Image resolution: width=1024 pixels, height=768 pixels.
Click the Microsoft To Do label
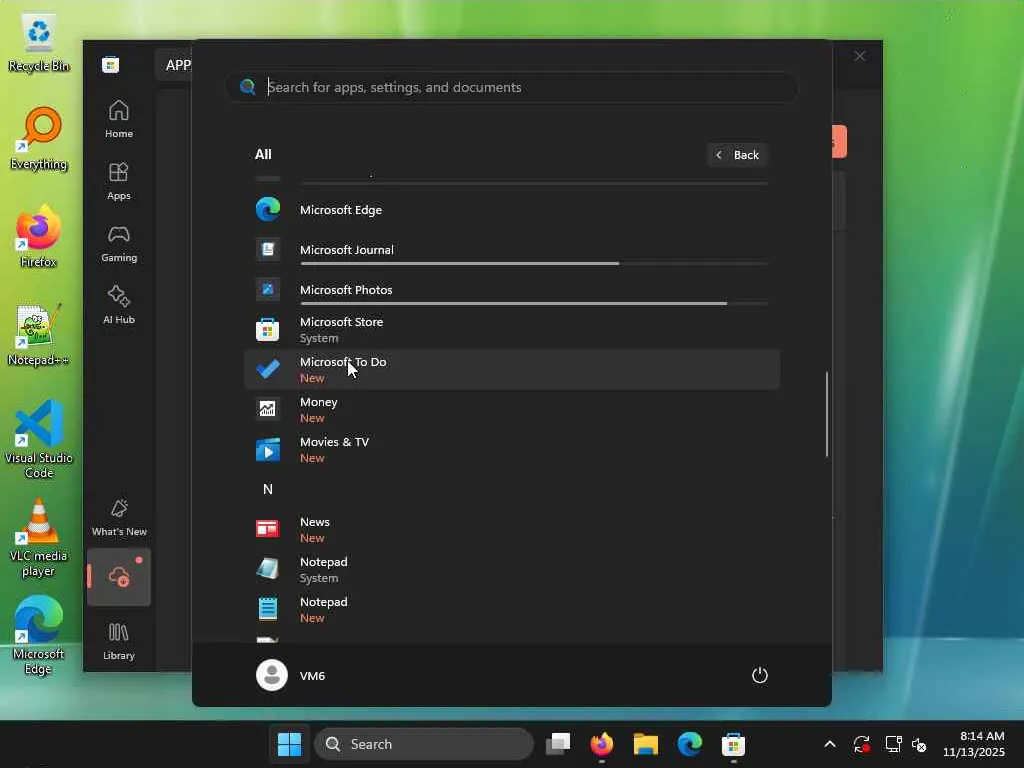[343, 362]
